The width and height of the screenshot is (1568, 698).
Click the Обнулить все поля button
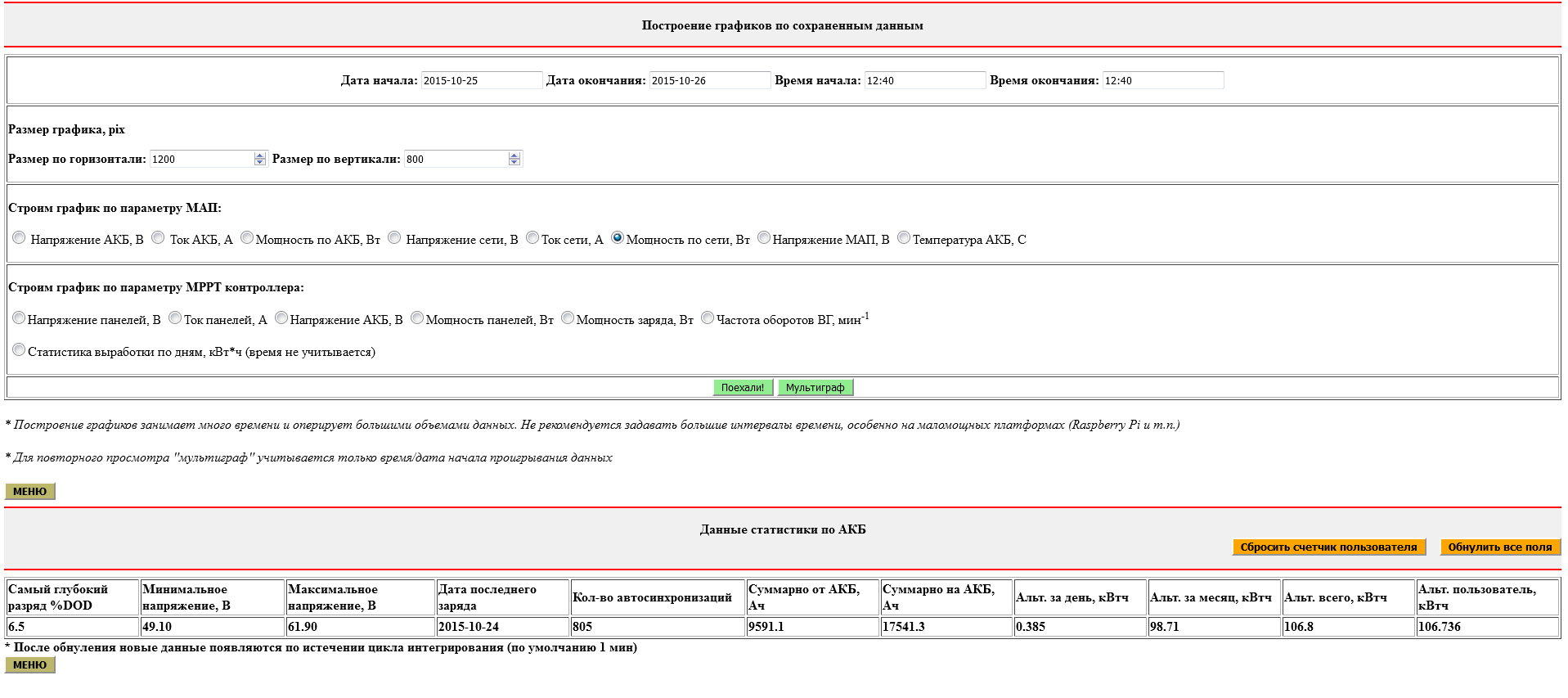click(x=1499, y=547)
